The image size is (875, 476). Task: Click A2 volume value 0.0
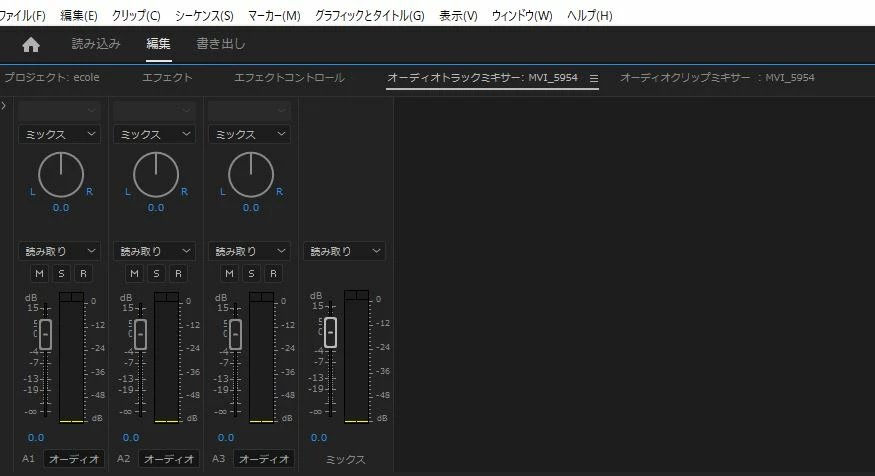[131, 437]
